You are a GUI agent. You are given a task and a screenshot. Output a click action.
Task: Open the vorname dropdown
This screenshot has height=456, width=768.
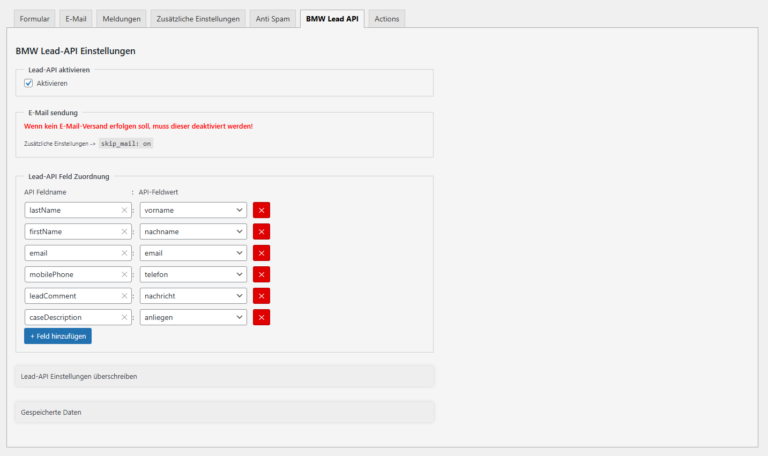(x=193, y=210)
